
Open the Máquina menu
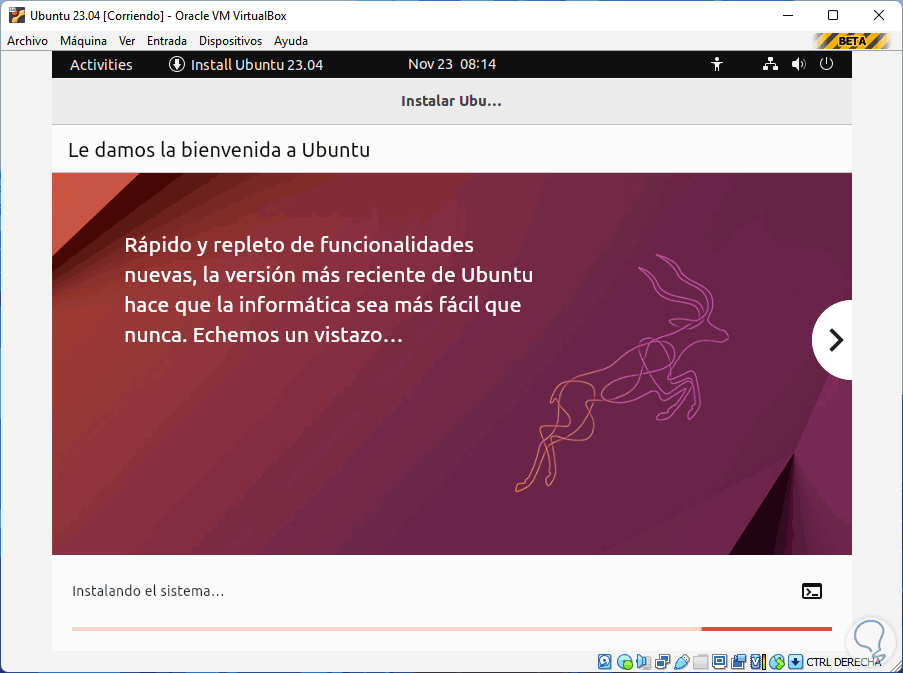(84, 41)
